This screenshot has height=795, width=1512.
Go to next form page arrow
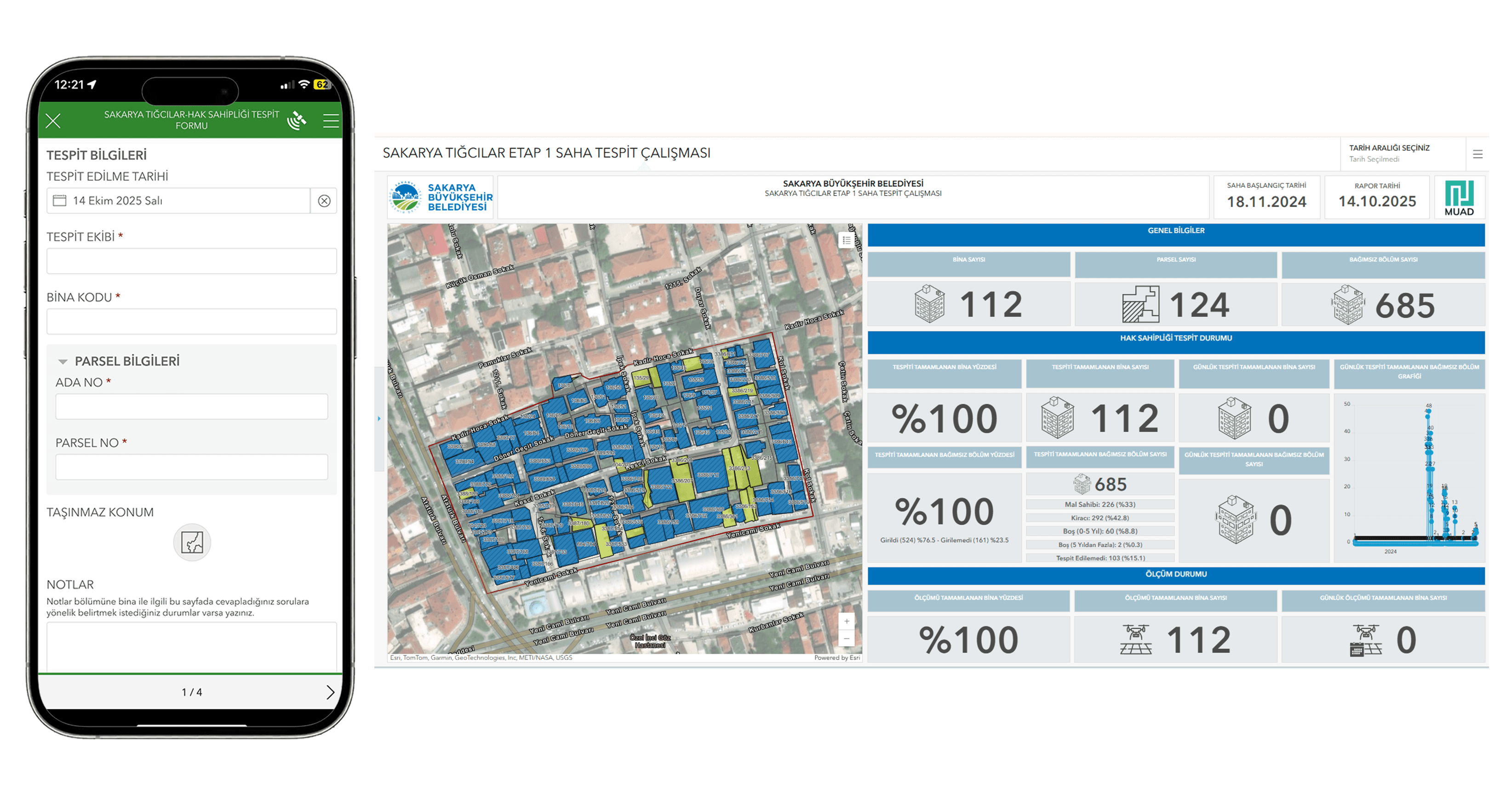(x=330, y=692)
